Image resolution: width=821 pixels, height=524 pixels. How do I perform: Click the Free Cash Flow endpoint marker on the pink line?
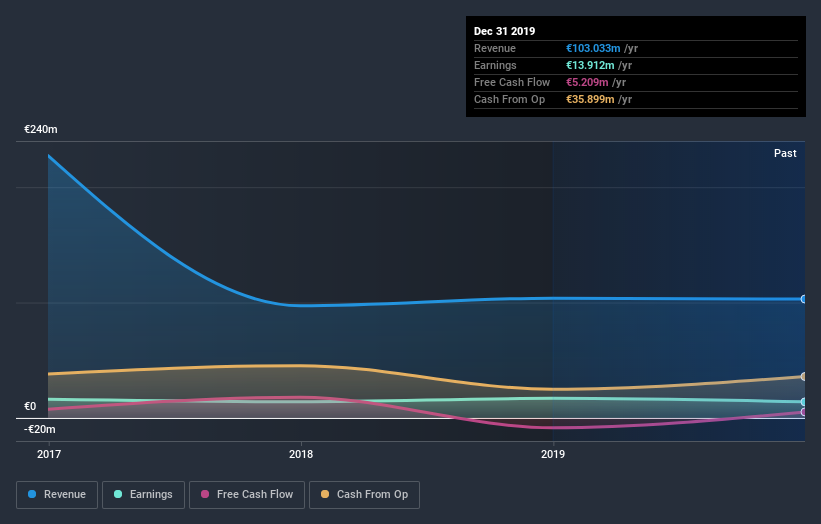click(x=804, y=412)
